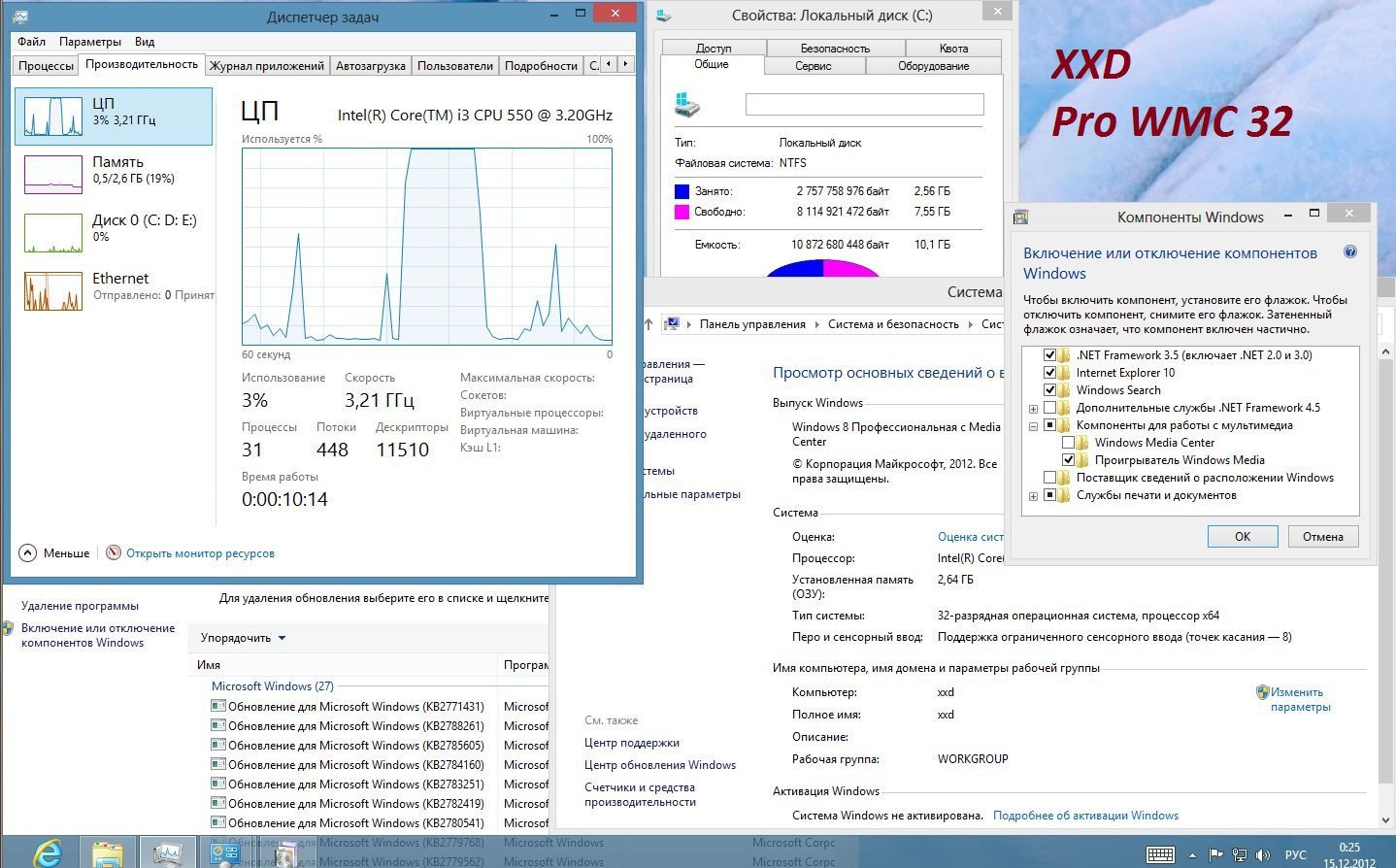
Task: Click the local disk drive icon beside the name field
Action: pyautogui.click(x=686, y=104)
